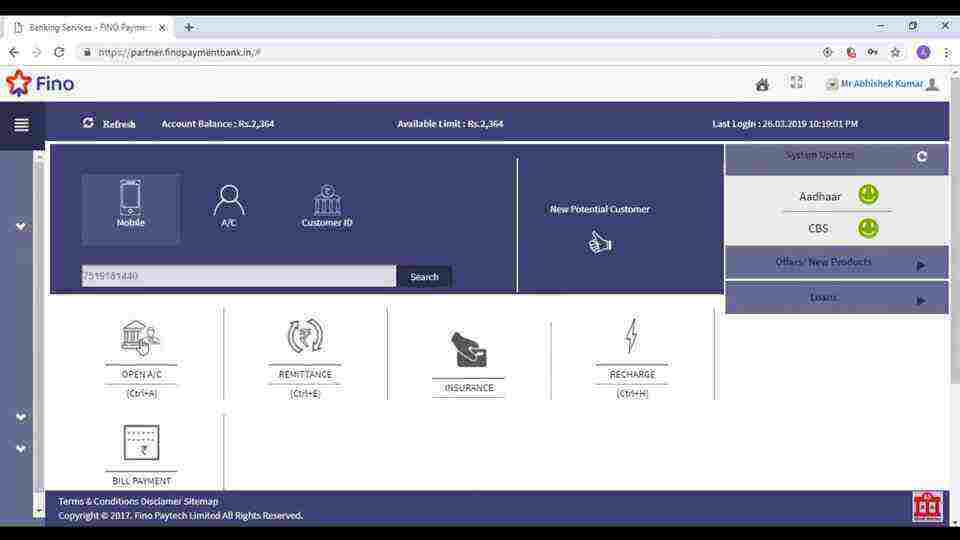Click the Home icon in header
The image size is (960, 540).
762,84
